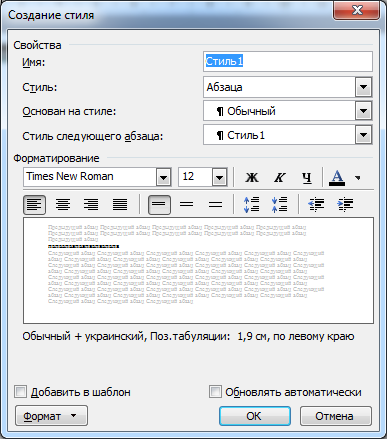This screenshot has width=387, height=439.
Task: Decrease paragraph spacing
Action: coord(279,204)
